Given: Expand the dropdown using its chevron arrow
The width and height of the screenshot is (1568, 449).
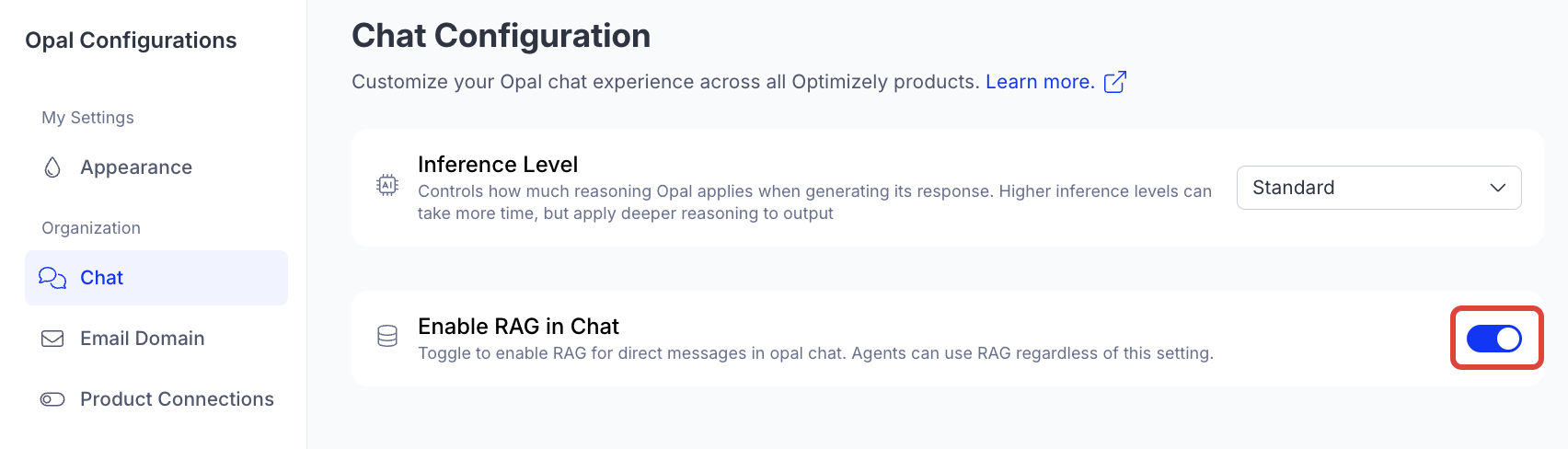Looking at the screenshot, I should 1497,188.
